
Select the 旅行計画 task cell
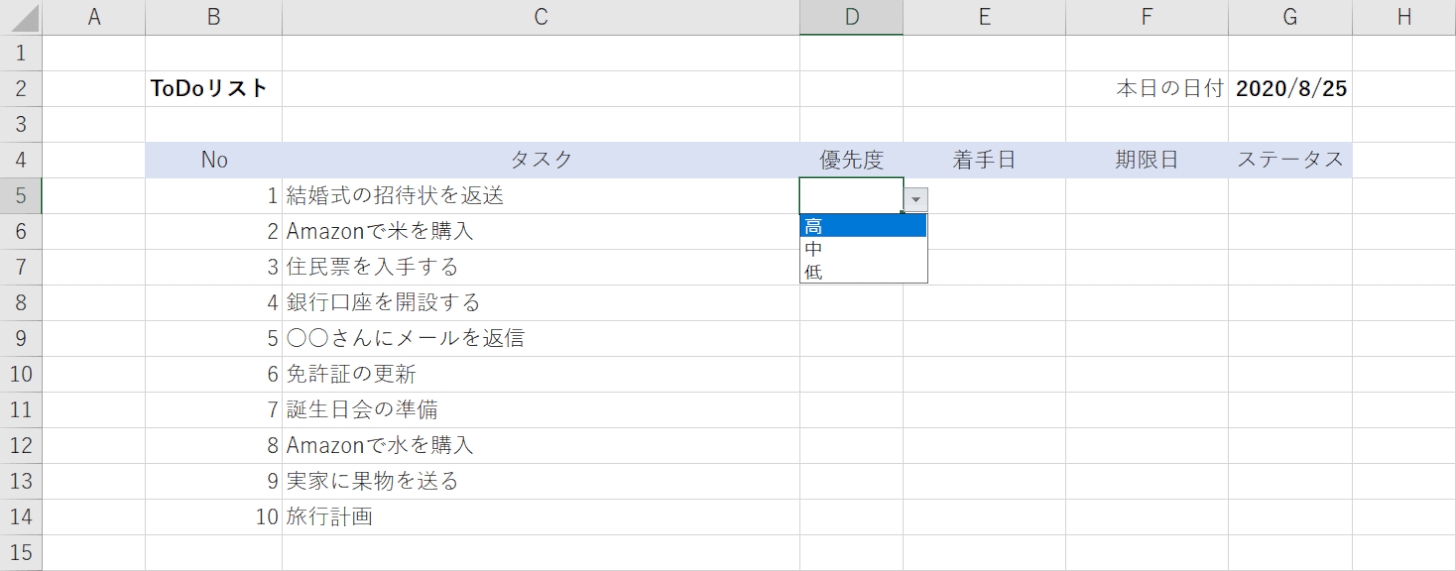pyautogui.click(x=540, y=517)
